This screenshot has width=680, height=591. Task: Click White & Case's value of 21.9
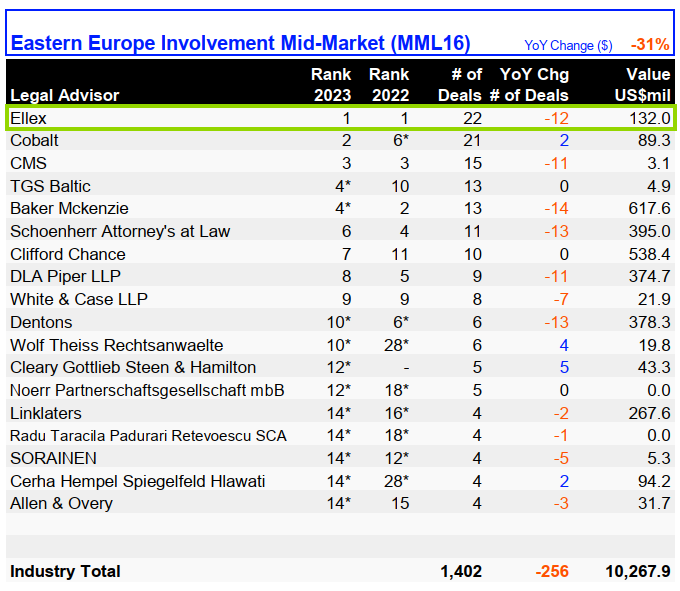654,300
